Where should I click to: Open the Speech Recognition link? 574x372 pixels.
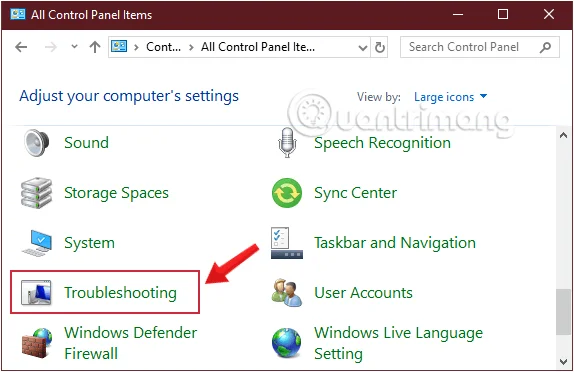click(x=383, y=143)
